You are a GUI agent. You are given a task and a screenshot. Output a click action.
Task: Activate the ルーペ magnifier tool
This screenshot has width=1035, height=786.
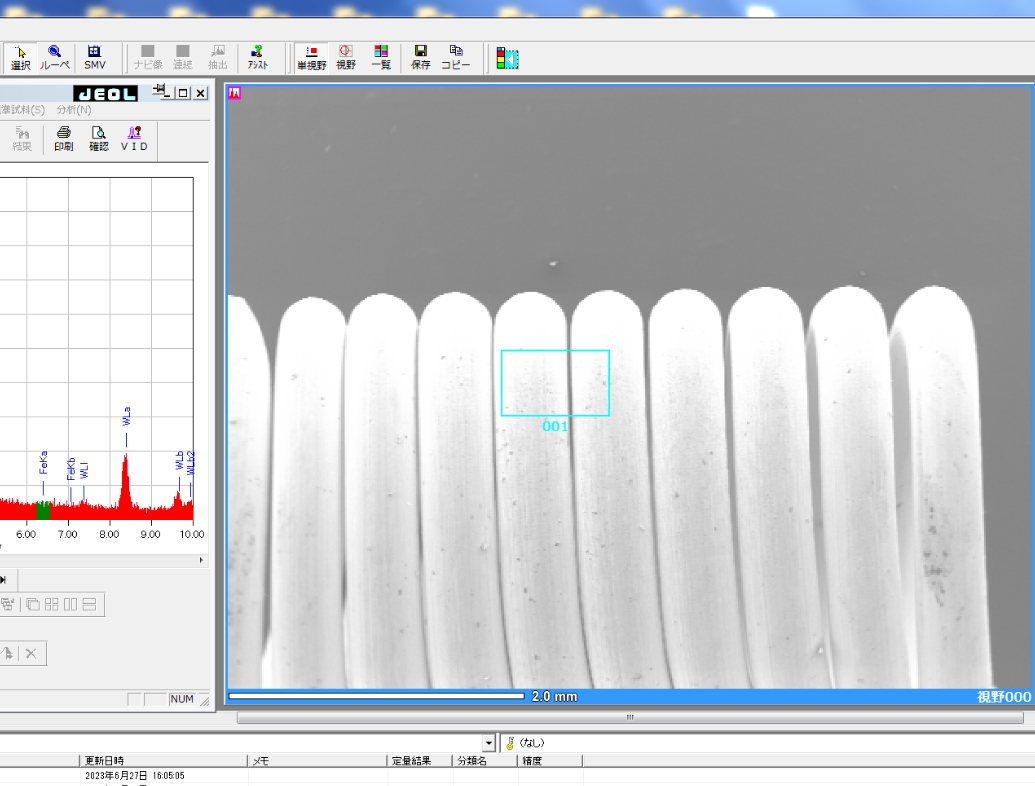point(54,57)
